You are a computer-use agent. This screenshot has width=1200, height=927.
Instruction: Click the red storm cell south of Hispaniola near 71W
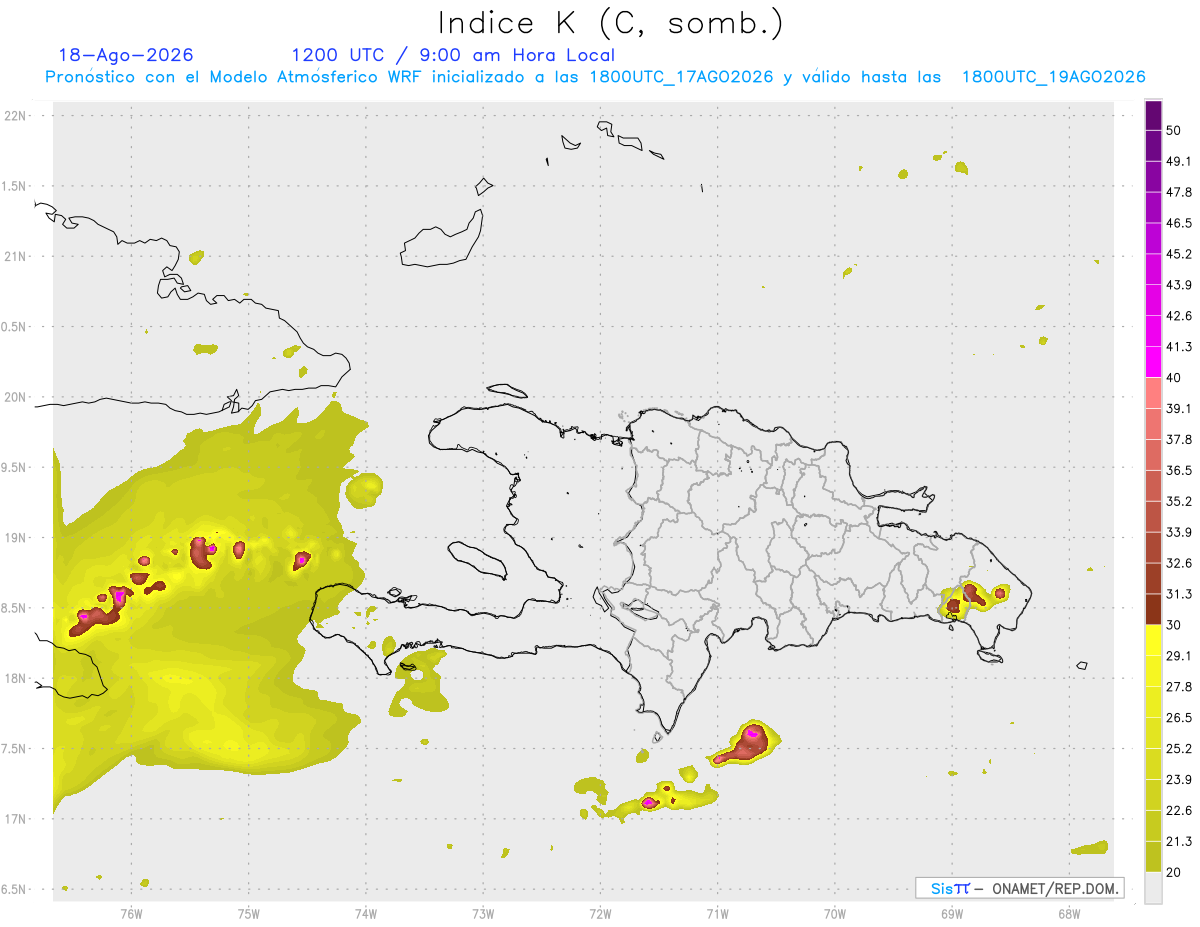[745, 745]
